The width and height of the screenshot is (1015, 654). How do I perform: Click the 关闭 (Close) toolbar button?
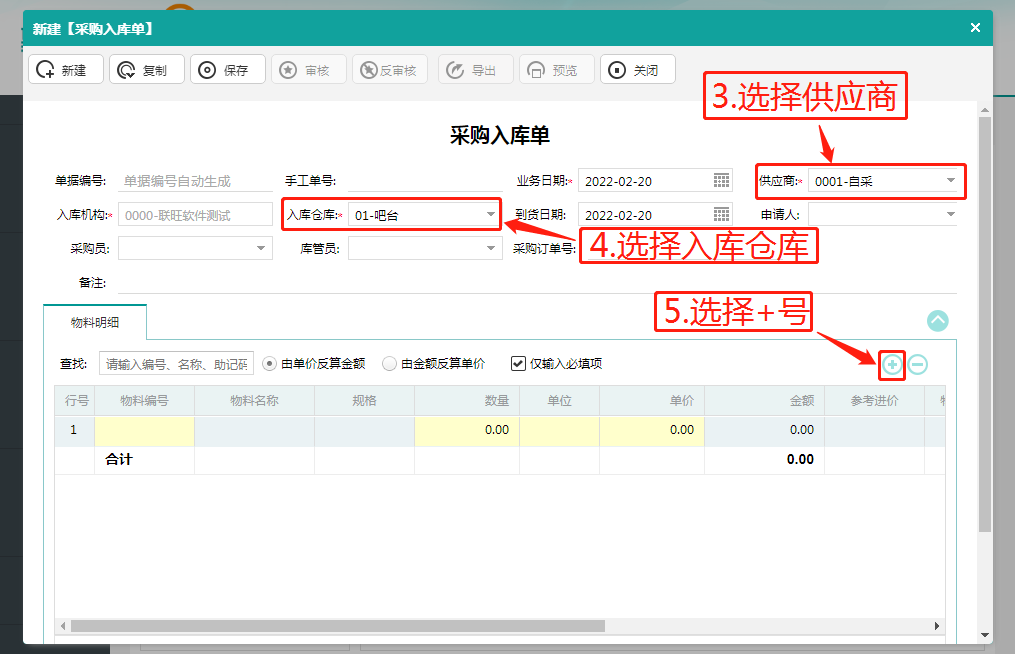638,70
